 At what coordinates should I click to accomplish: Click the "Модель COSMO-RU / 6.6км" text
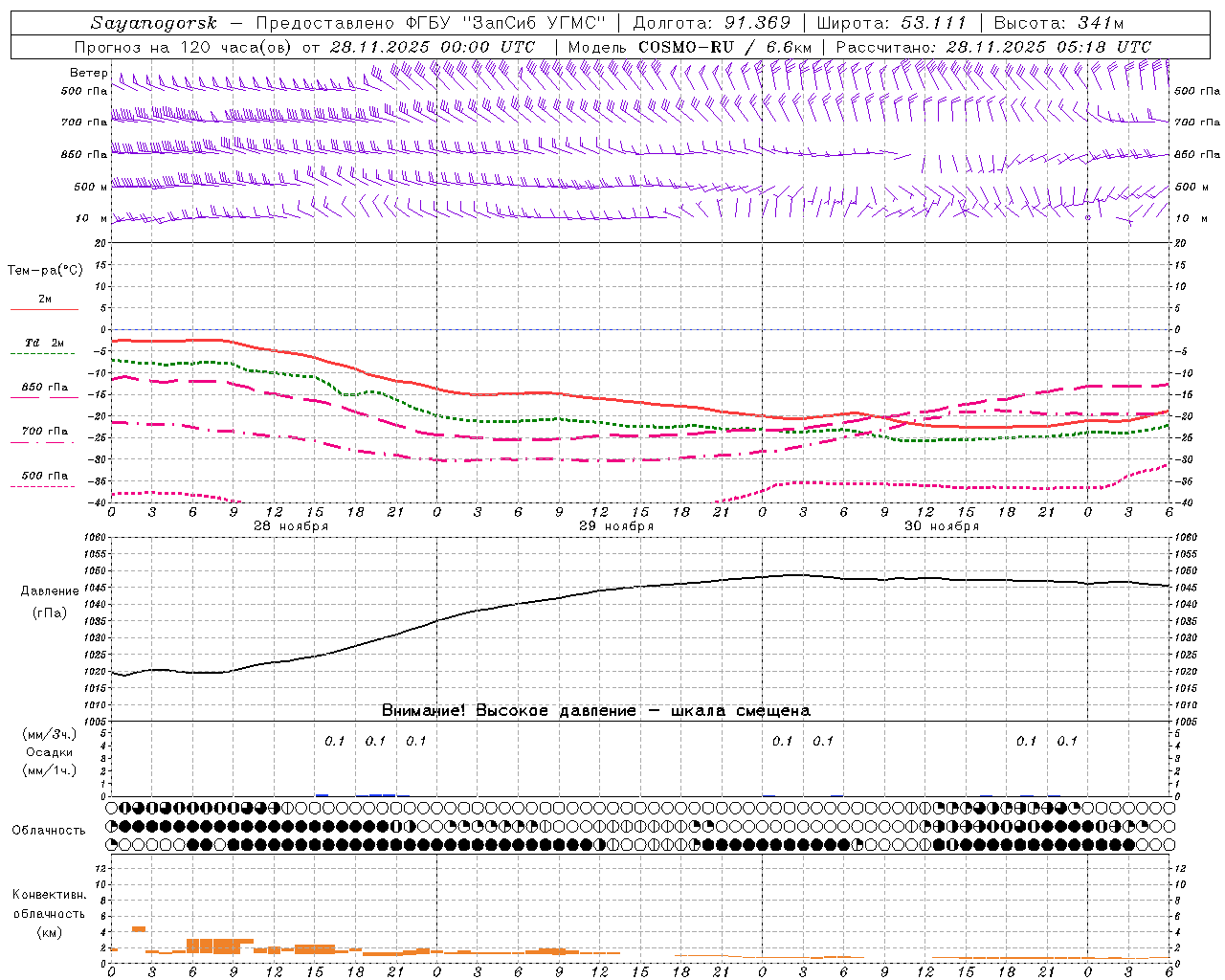[690, 47]
